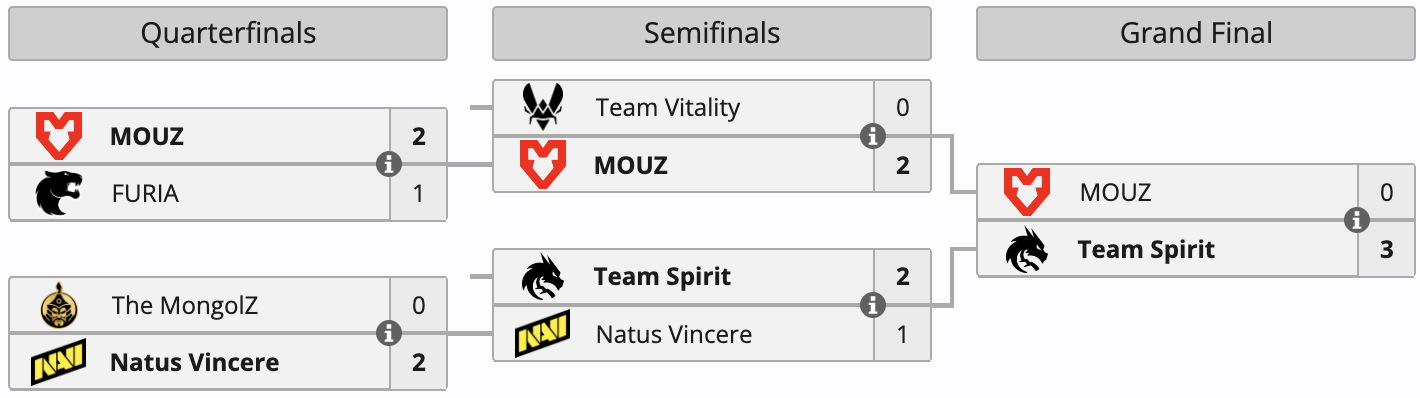
Task: Open Team Vitality team link
Action: (x=667, y=107)
